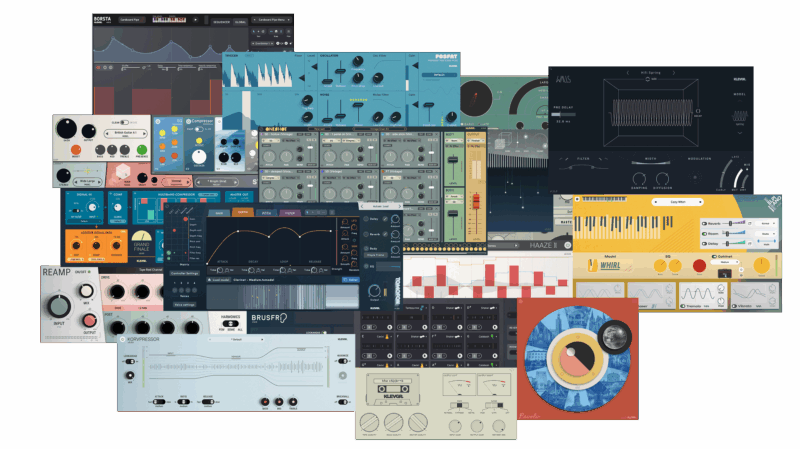Open the FILTER tab in Tomofon
800x449 pixels.
290,213
